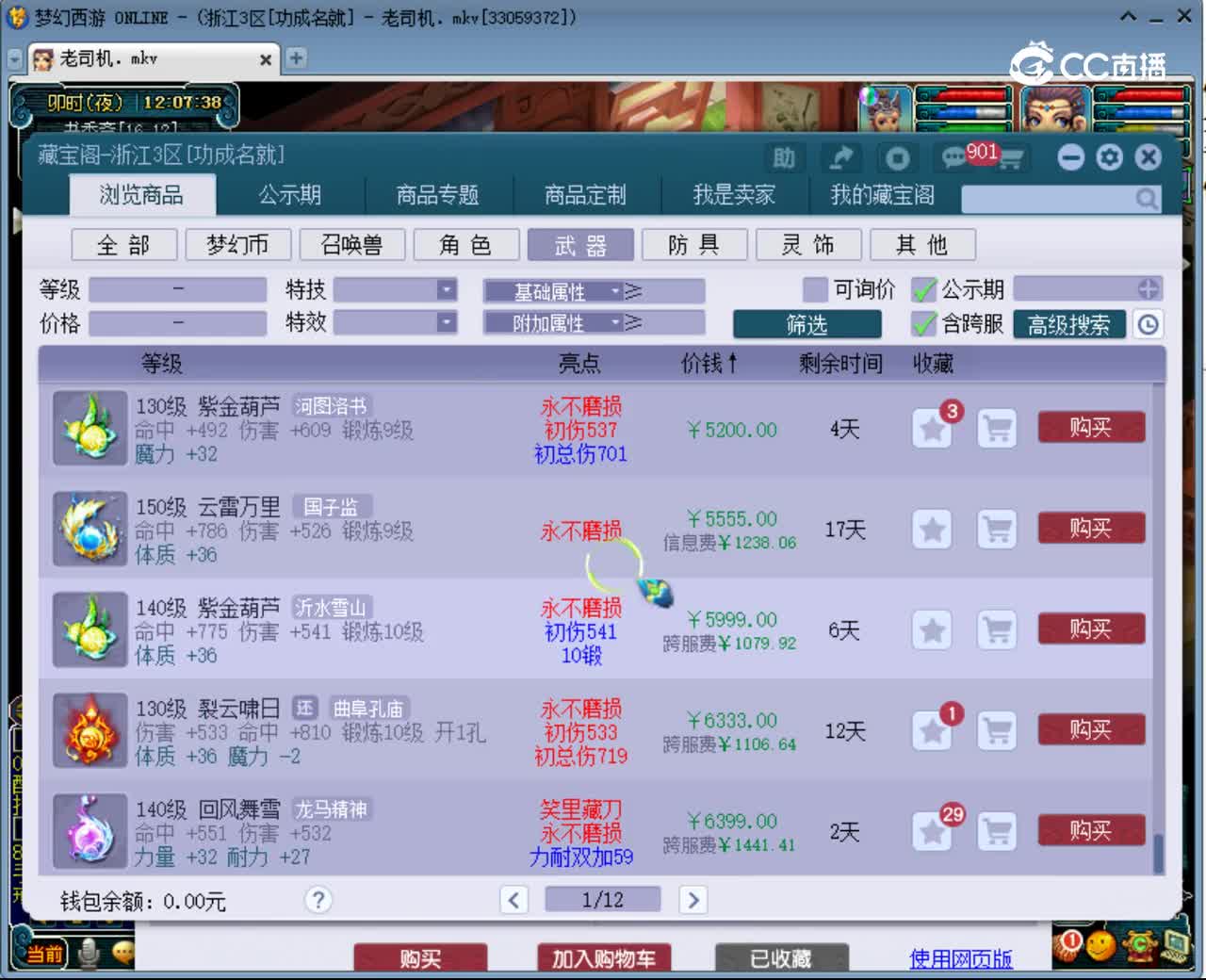Click the round stop icon in header

pos(898,157)
